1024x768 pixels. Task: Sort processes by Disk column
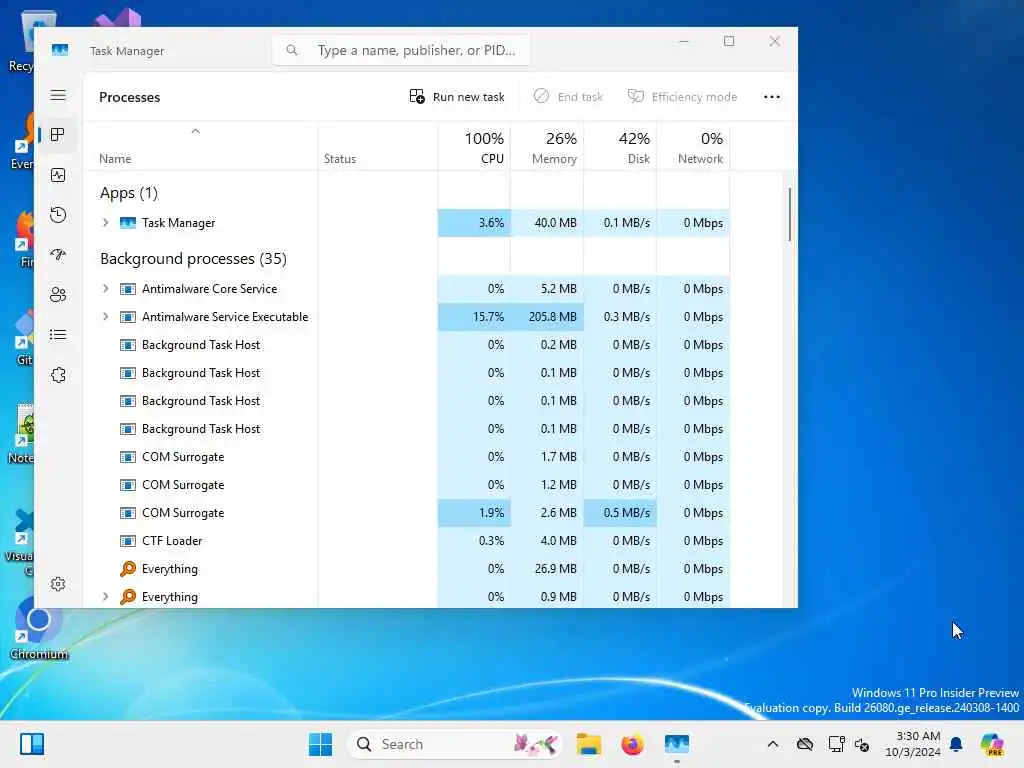click(620, 147)
